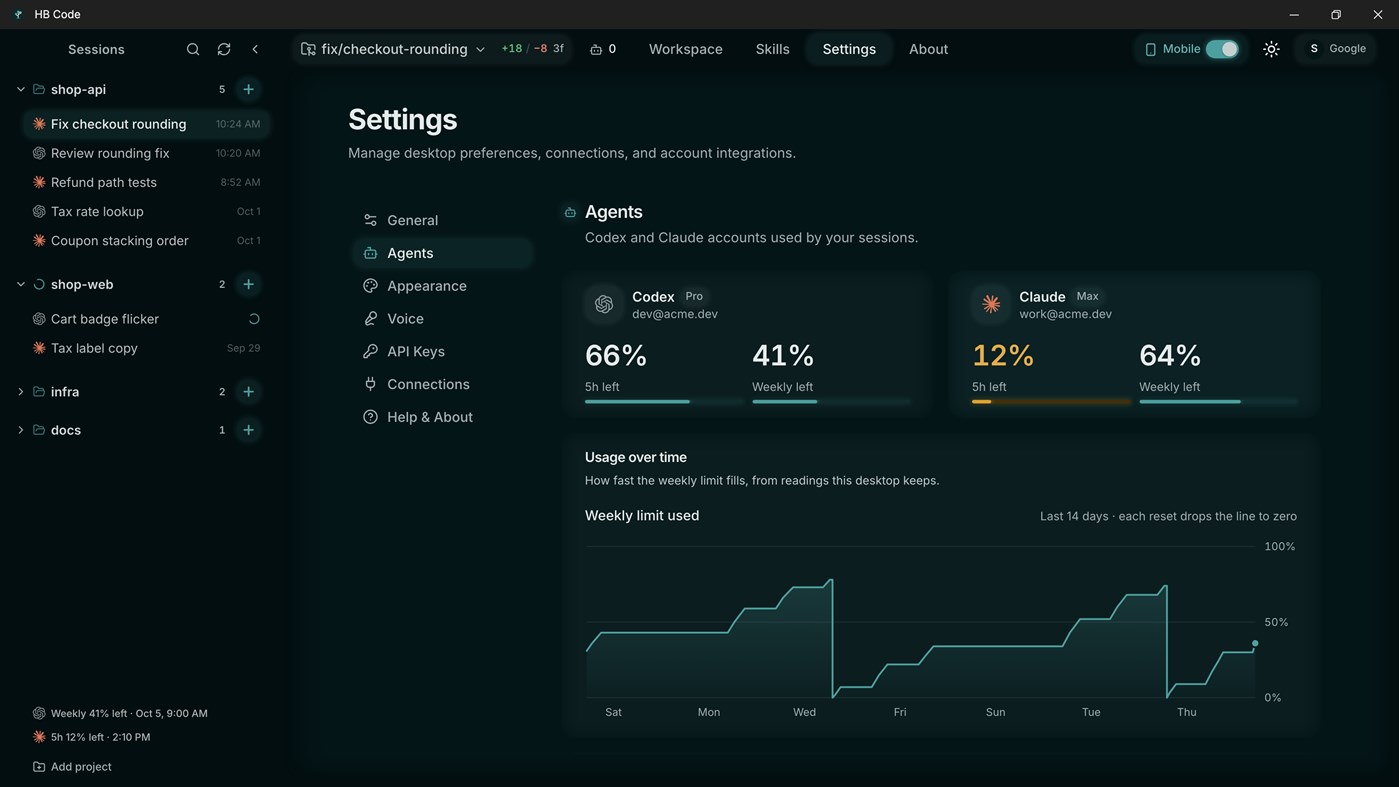Viewport: 1399px width, 787px height.
Task: Click the +18 / −8 diff stats indicator
Action: [x=532, y=48]
